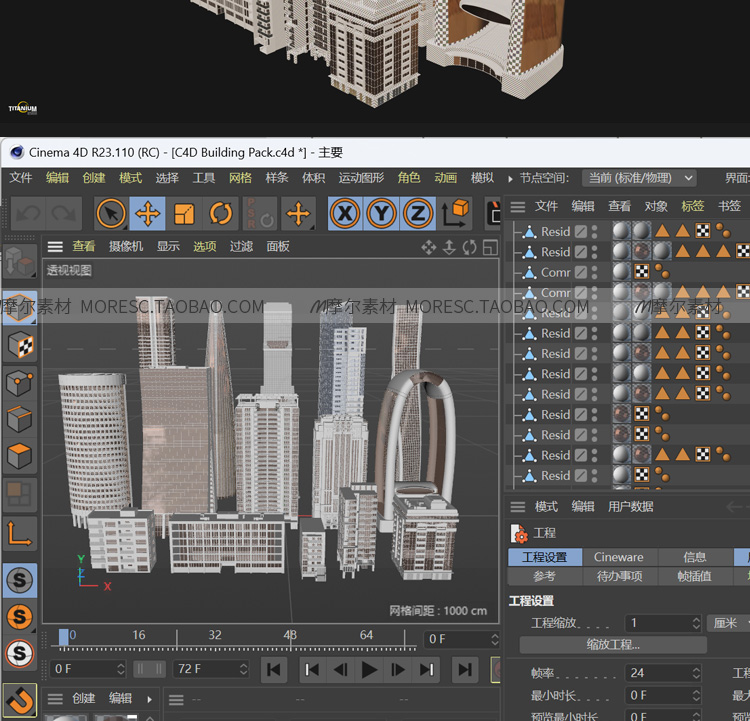750x721 pixels.
Task: Open the project scale unit dropdown
Action: pos(728,623)
